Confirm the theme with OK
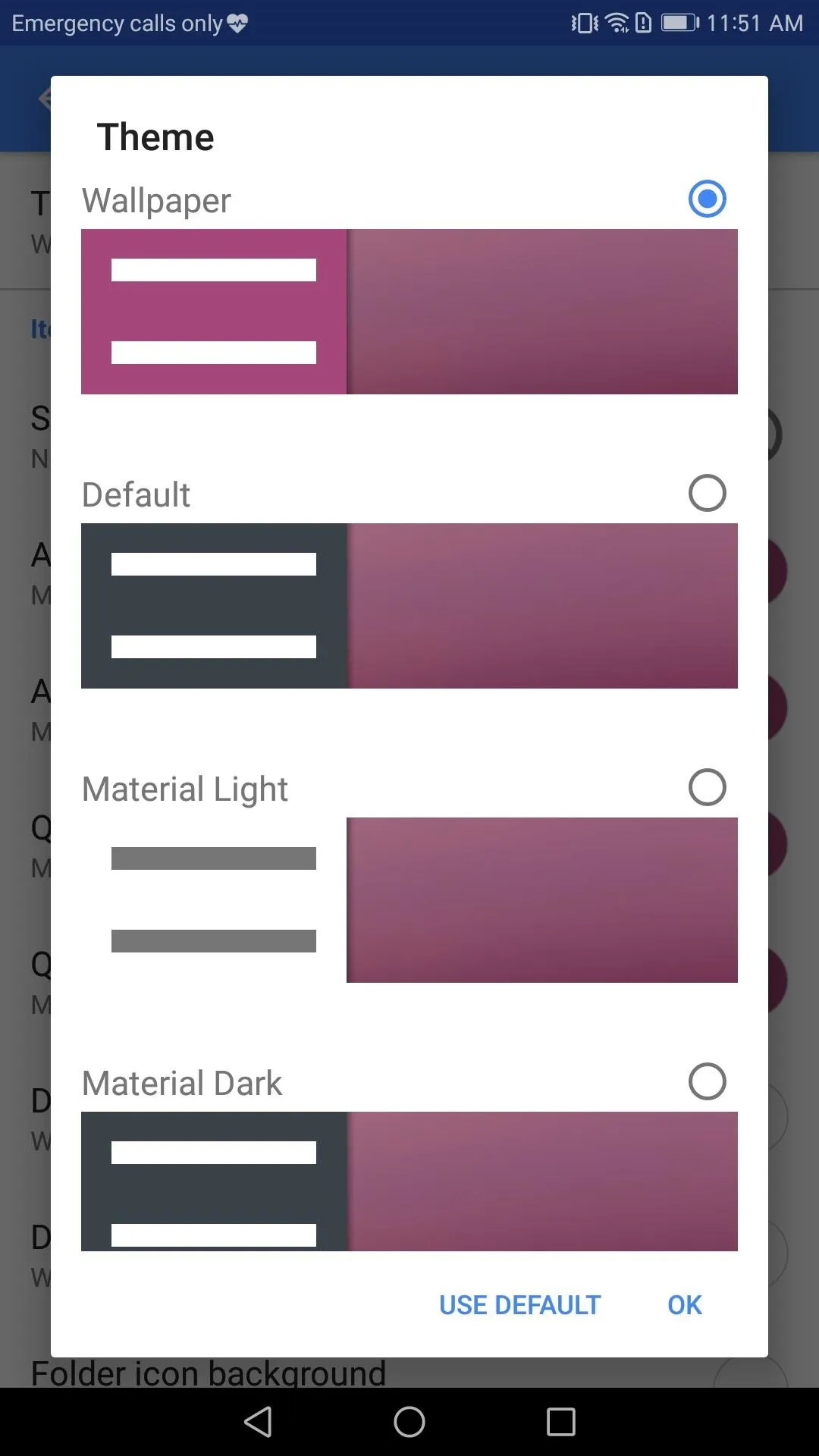The image size is (819, 1456). [685, 1305]
